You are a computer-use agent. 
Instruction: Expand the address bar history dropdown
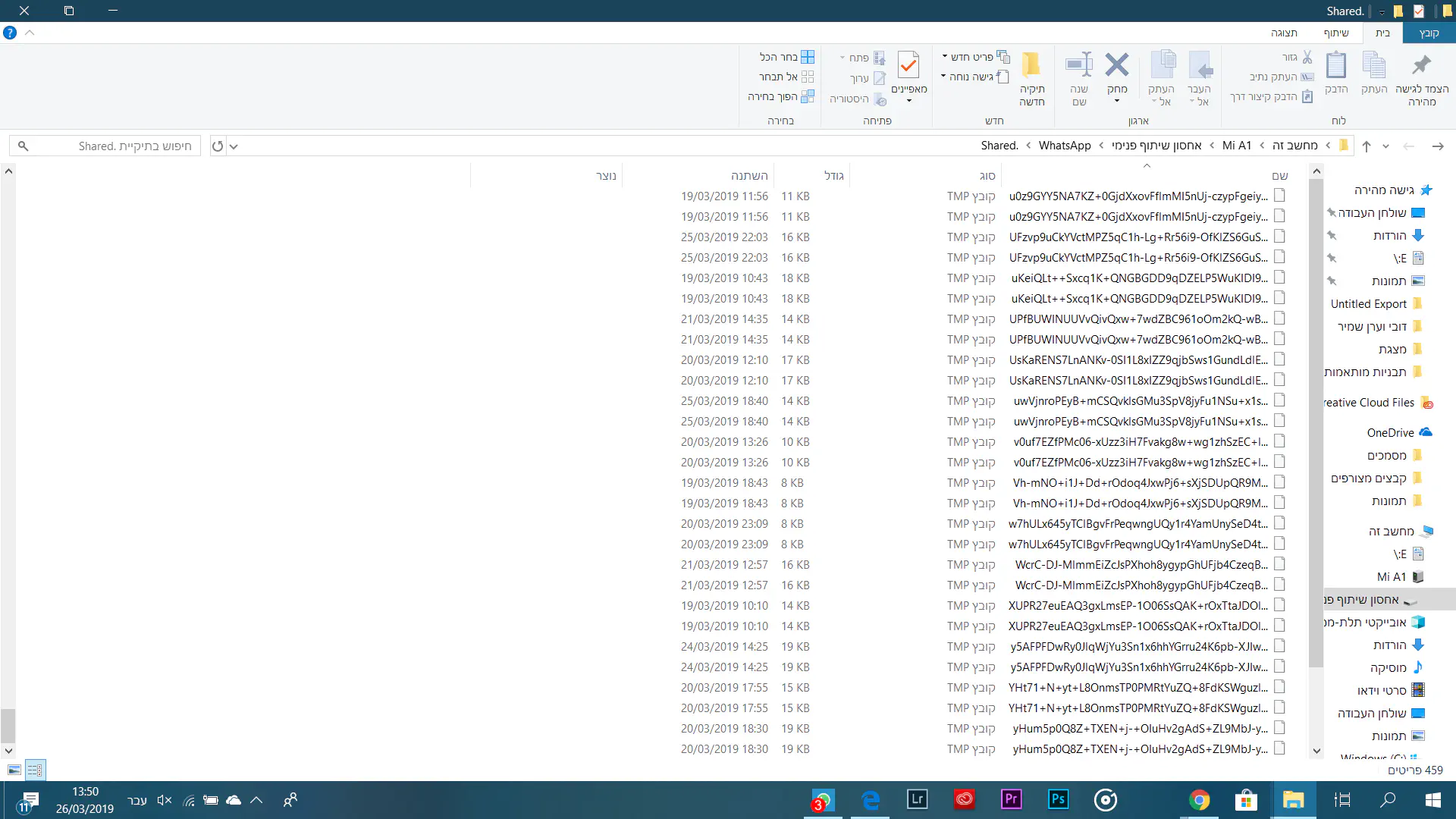(x=234, y=146)
